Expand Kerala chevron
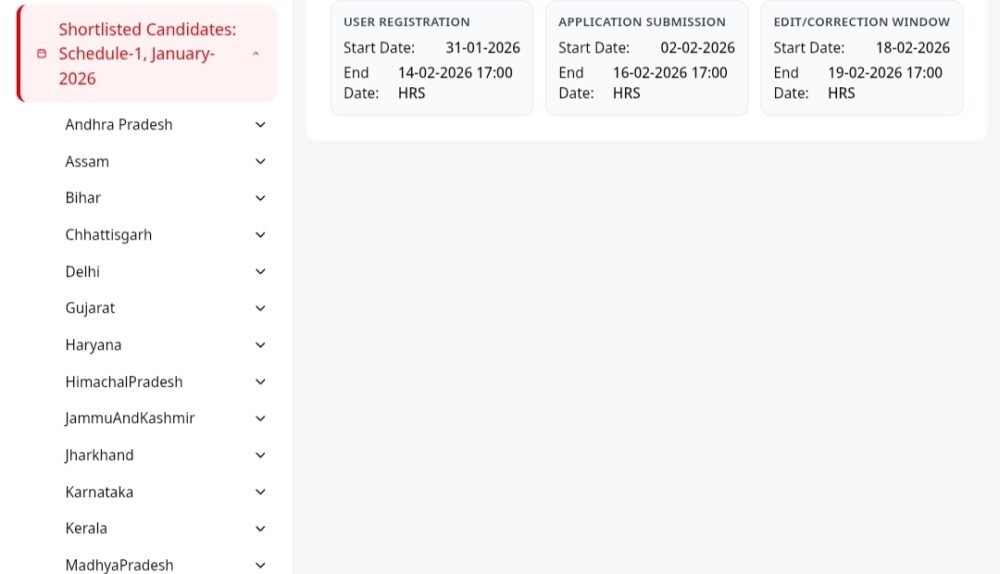Viewport: 1000px width, 574px height. (x=260, y=529)
